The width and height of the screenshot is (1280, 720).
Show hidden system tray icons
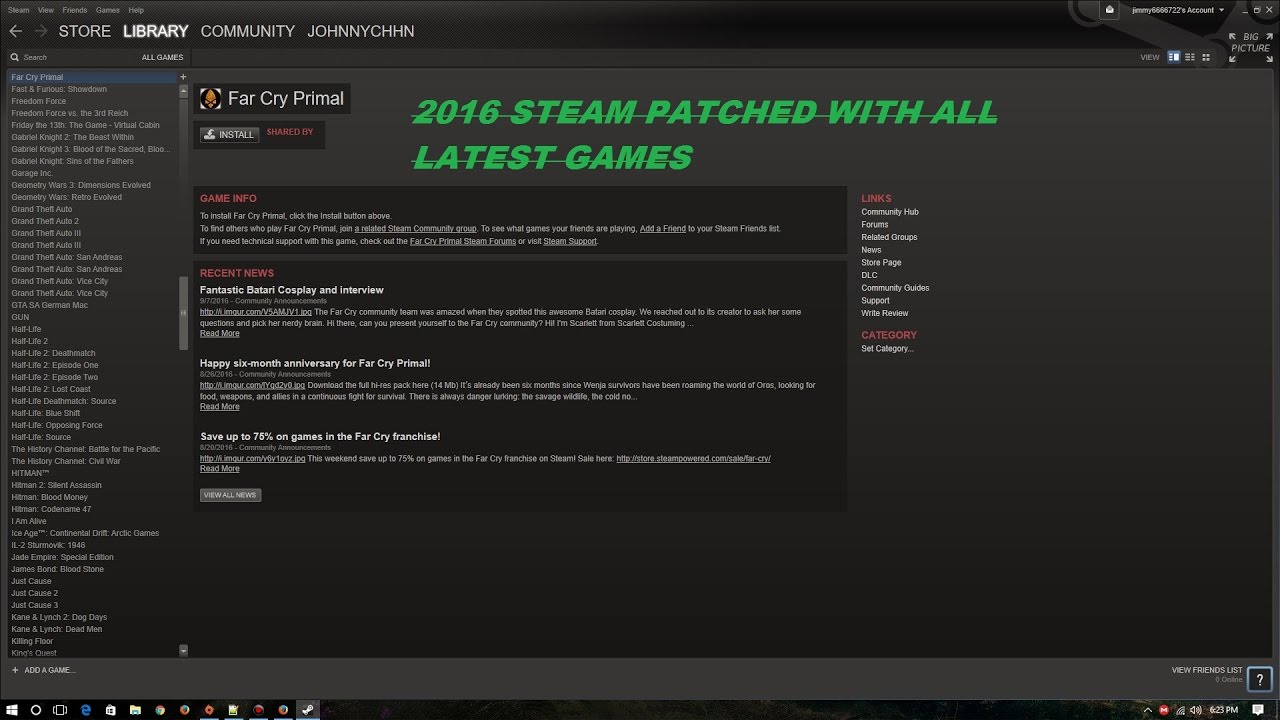pos(1148,710)
